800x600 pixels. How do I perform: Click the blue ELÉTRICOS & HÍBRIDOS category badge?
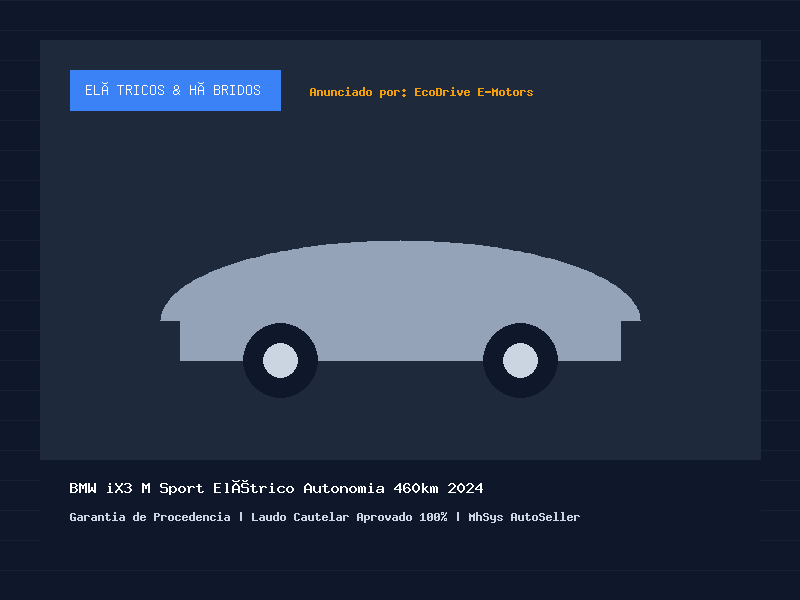tap(175, 90)
